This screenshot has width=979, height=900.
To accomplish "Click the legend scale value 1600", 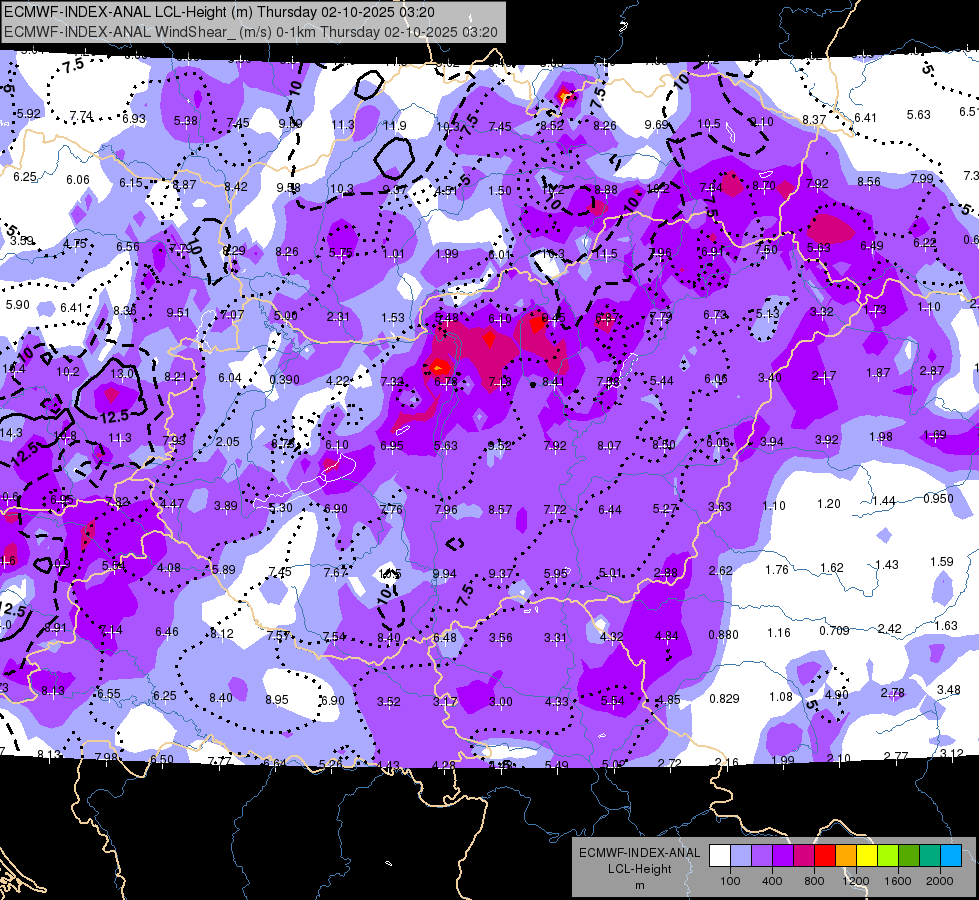I will (x=897, y=881).
